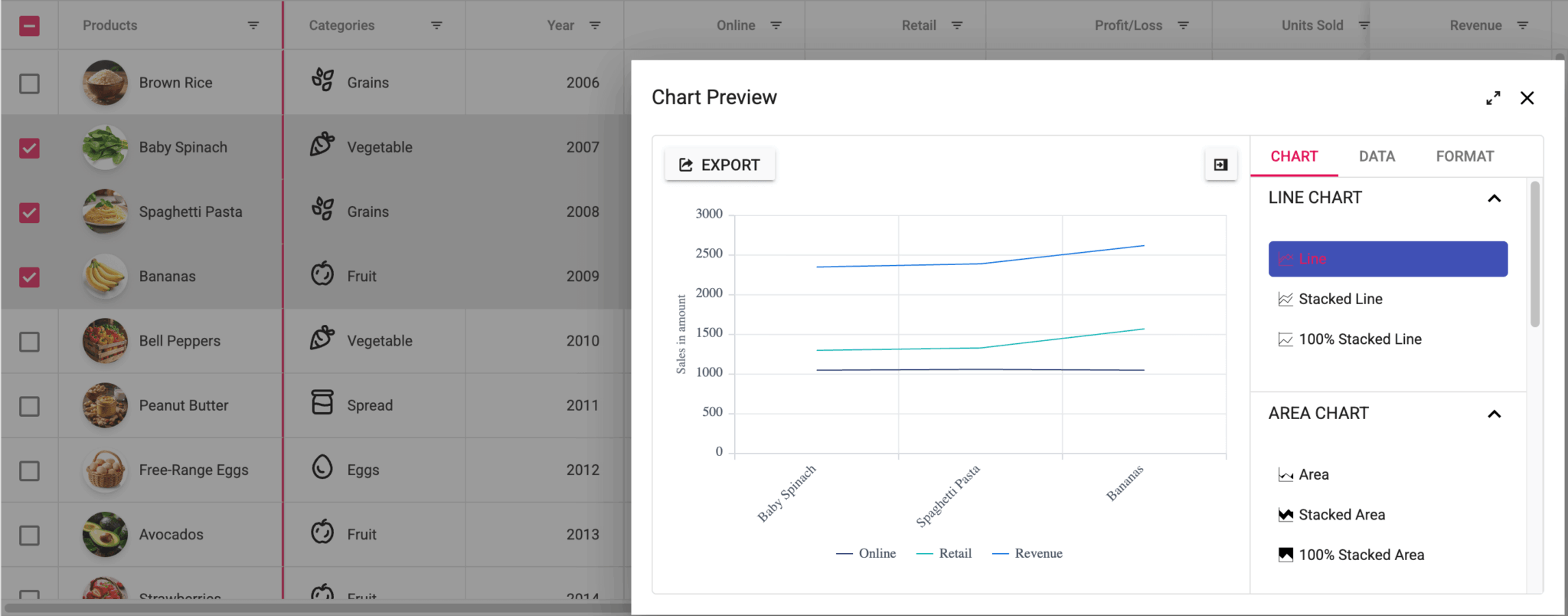Switch to the Data tab
This screenshot has width=1568, height=616.
[x=1377, y=156]
